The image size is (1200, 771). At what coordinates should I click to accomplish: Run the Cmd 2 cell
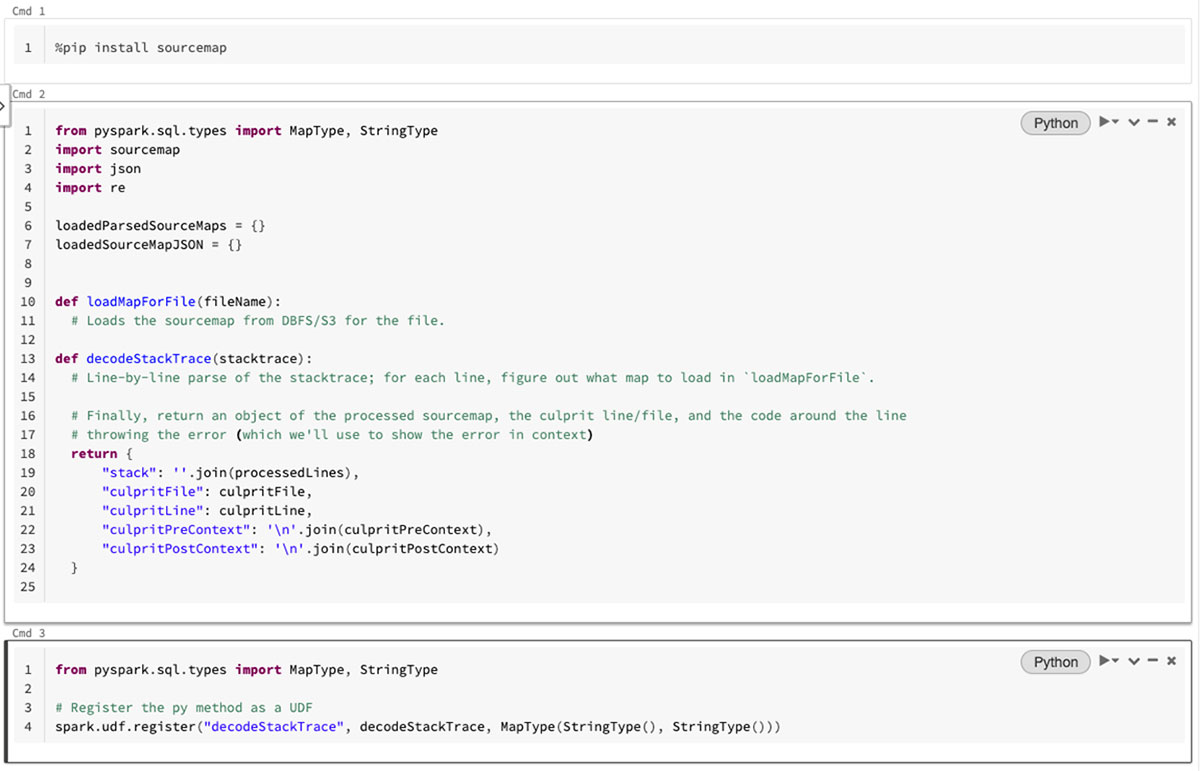(1106, 122)
